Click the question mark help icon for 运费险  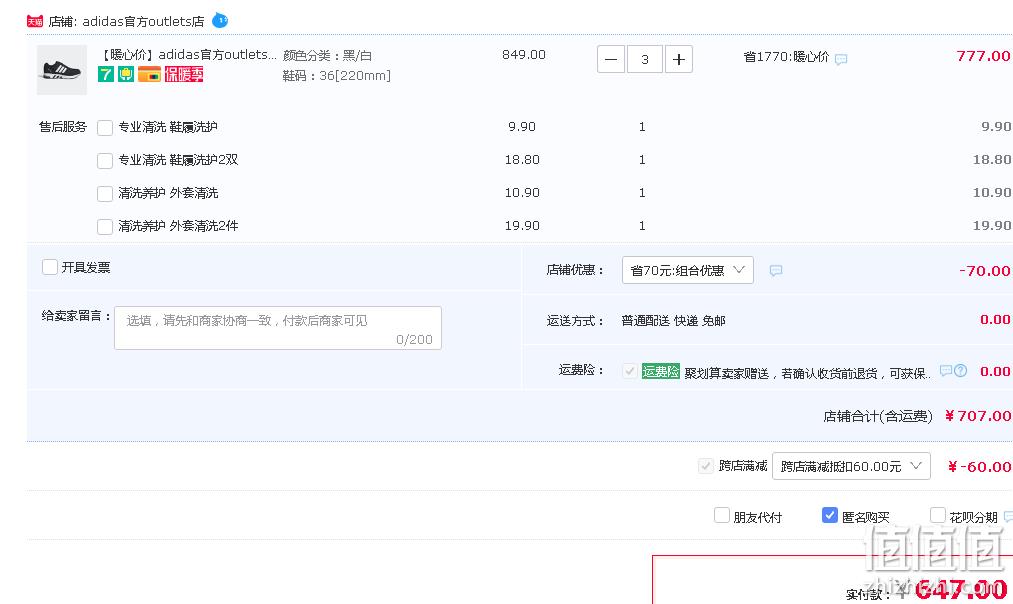(x=961, y=371)
